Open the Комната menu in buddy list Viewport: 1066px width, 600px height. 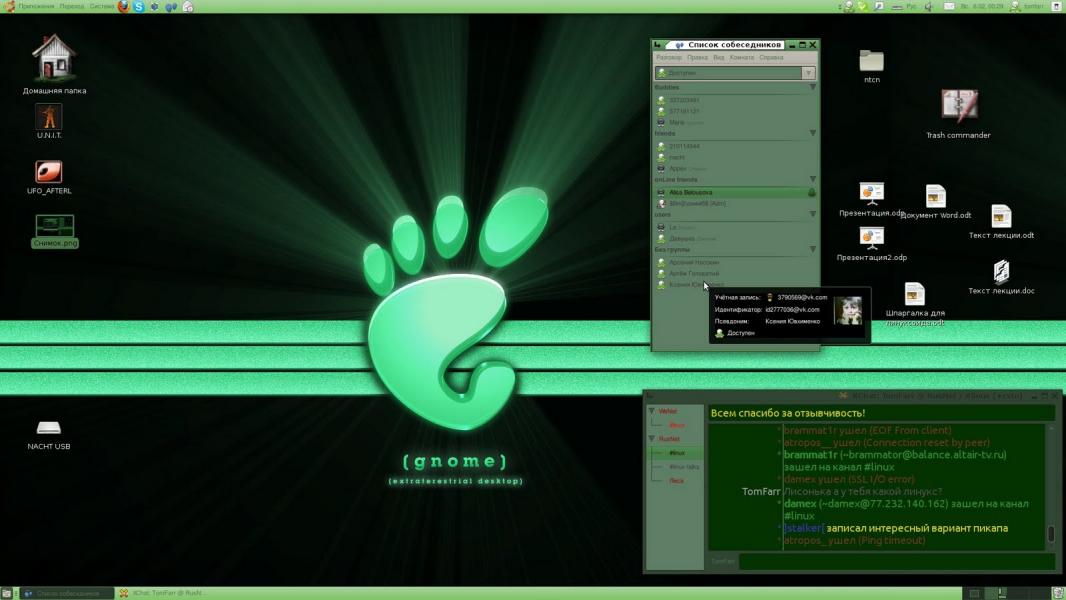click(x=742, y=58)
